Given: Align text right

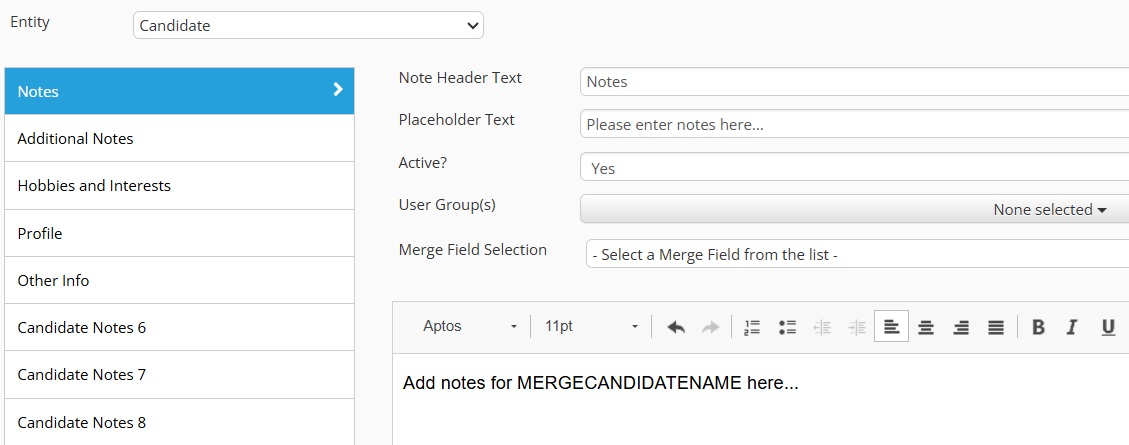Looking at the screenshot, I should click(x=961, y=327).
